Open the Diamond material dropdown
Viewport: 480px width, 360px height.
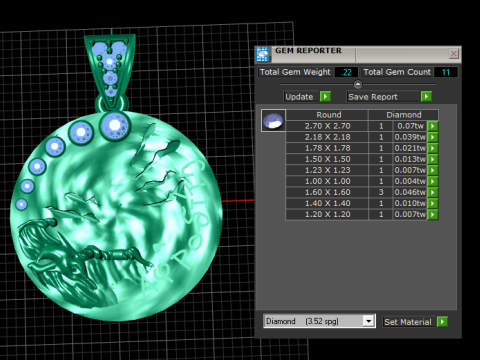[x=368, y=321]
